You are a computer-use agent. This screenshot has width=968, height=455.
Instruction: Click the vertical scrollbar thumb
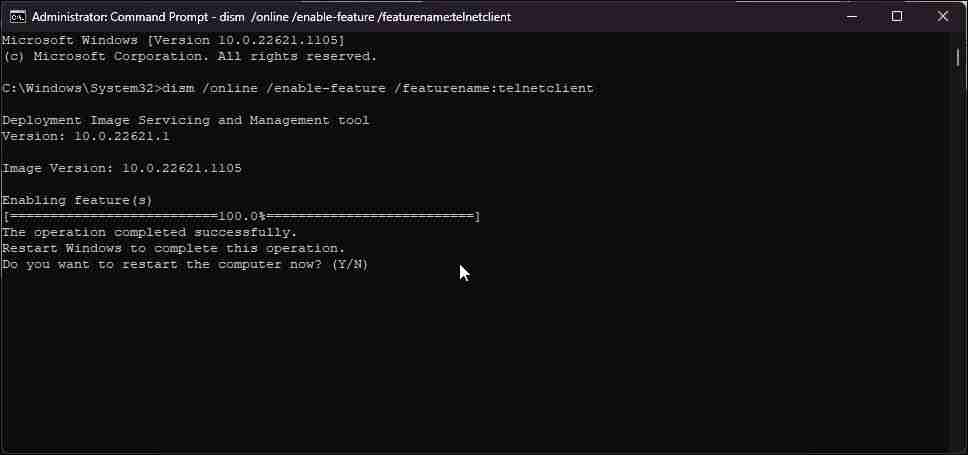tap(959, 57)
